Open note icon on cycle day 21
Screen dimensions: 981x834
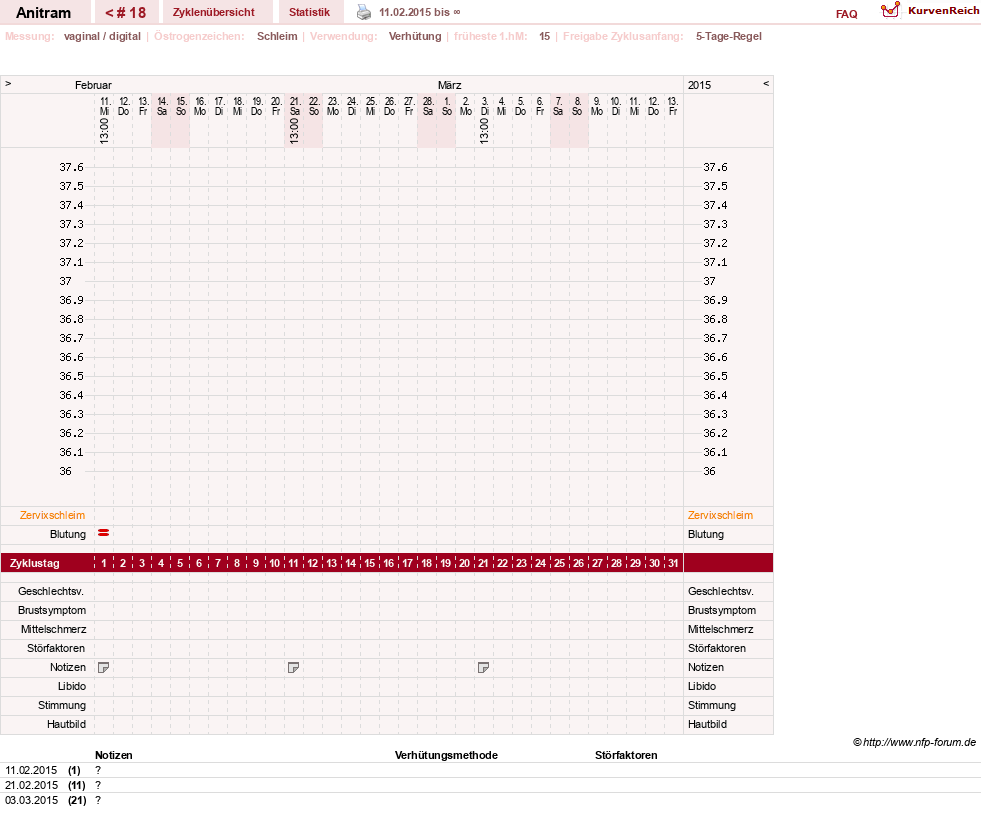point(483,668)
